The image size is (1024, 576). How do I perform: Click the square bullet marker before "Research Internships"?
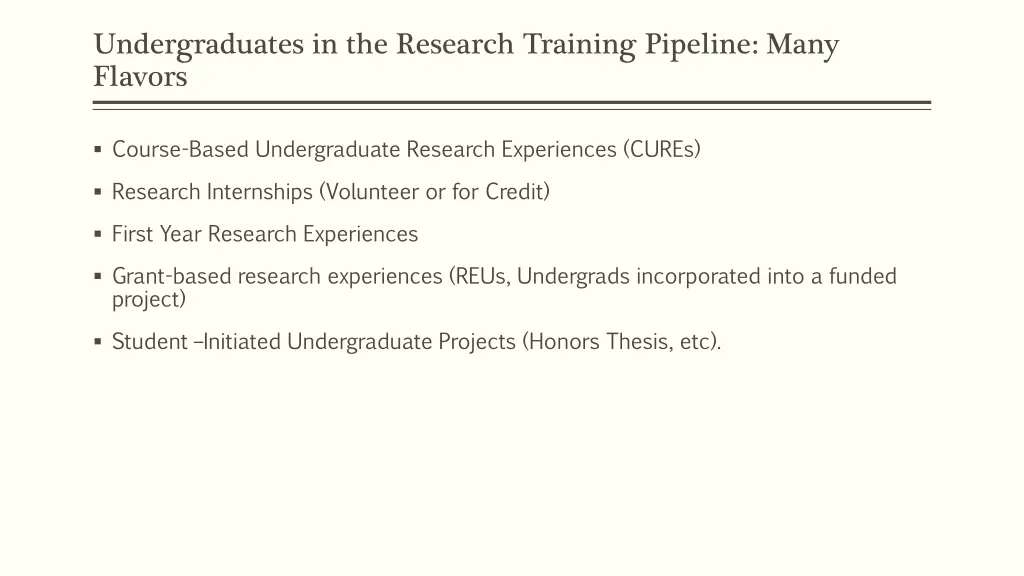click(98, 192)
